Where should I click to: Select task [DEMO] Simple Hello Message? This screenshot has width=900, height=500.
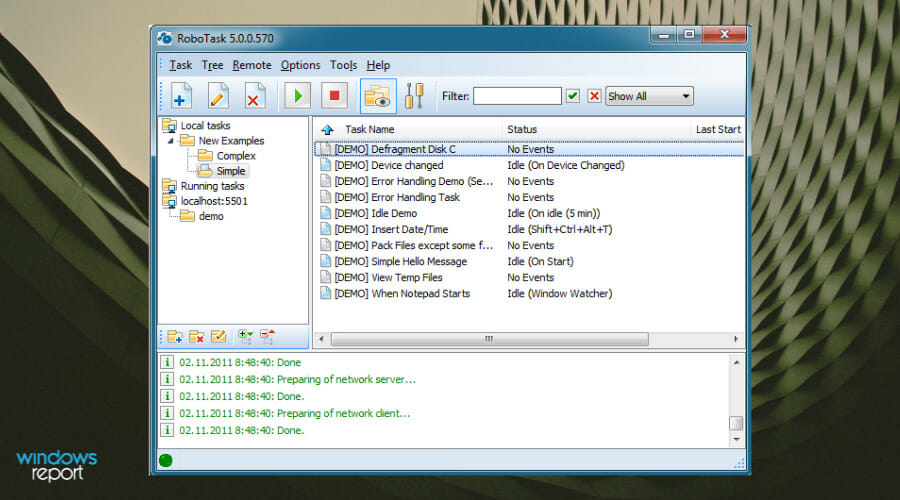[x=401, y=262]
